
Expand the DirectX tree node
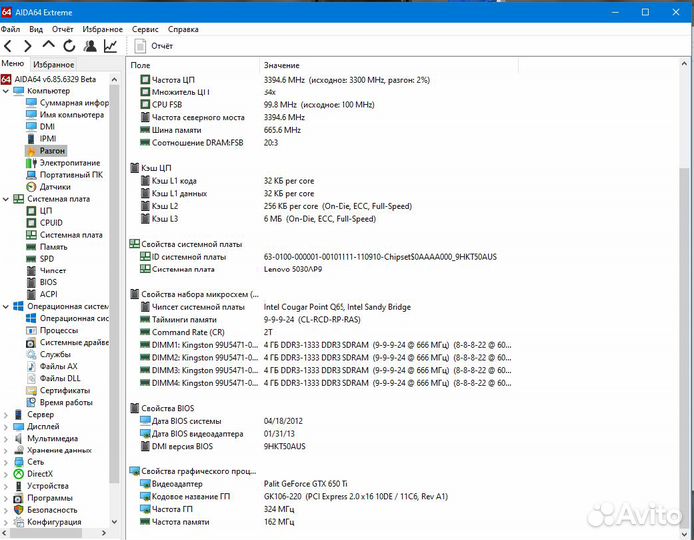click(x=6, y=474)
